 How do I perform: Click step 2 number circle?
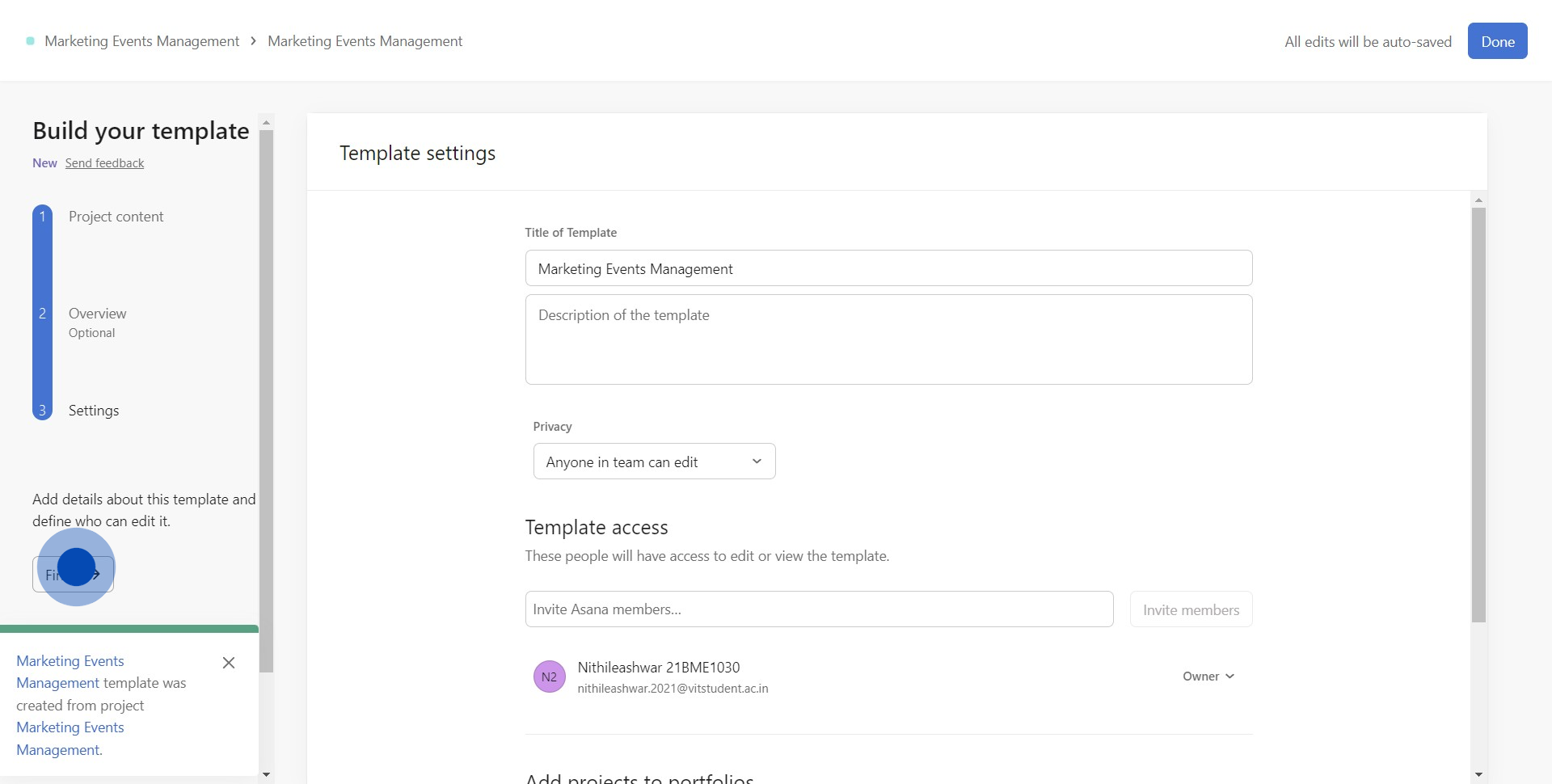(43, 314)
